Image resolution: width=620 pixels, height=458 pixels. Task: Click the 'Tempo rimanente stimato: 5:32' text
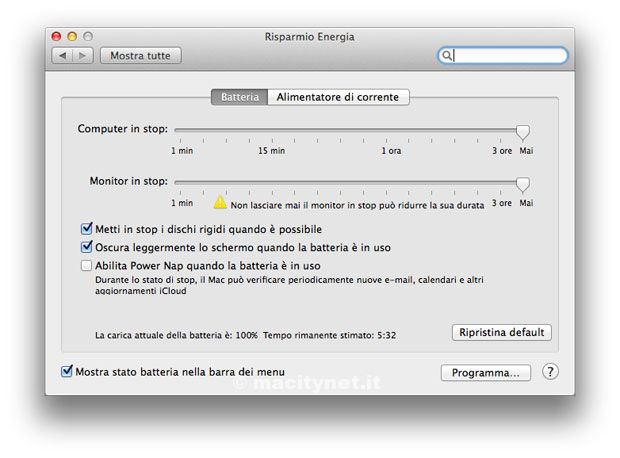tap(329, 335)
